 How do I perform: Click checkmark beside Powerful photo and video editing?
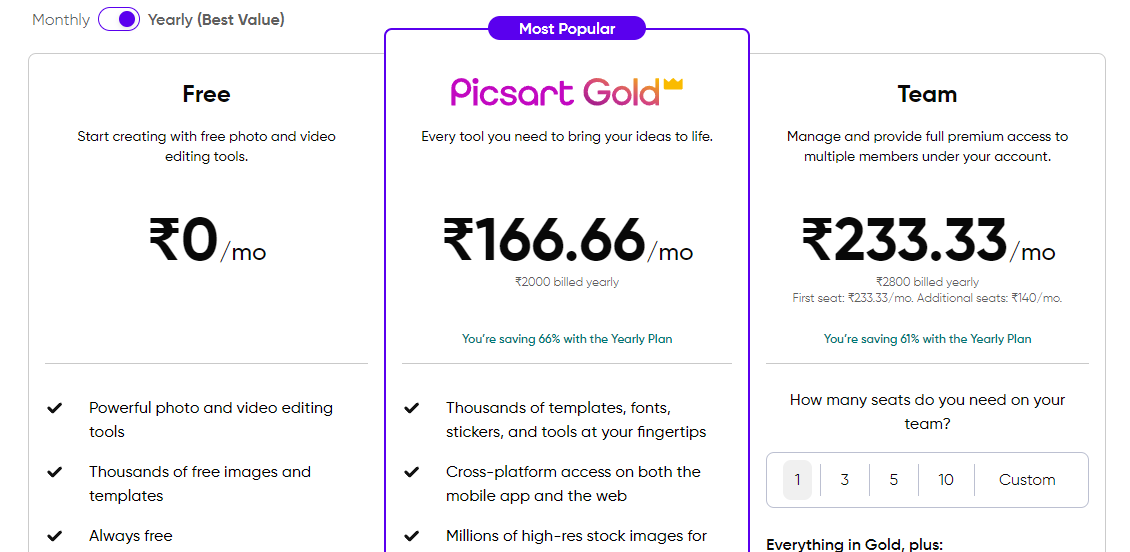[x=54, y=408]
